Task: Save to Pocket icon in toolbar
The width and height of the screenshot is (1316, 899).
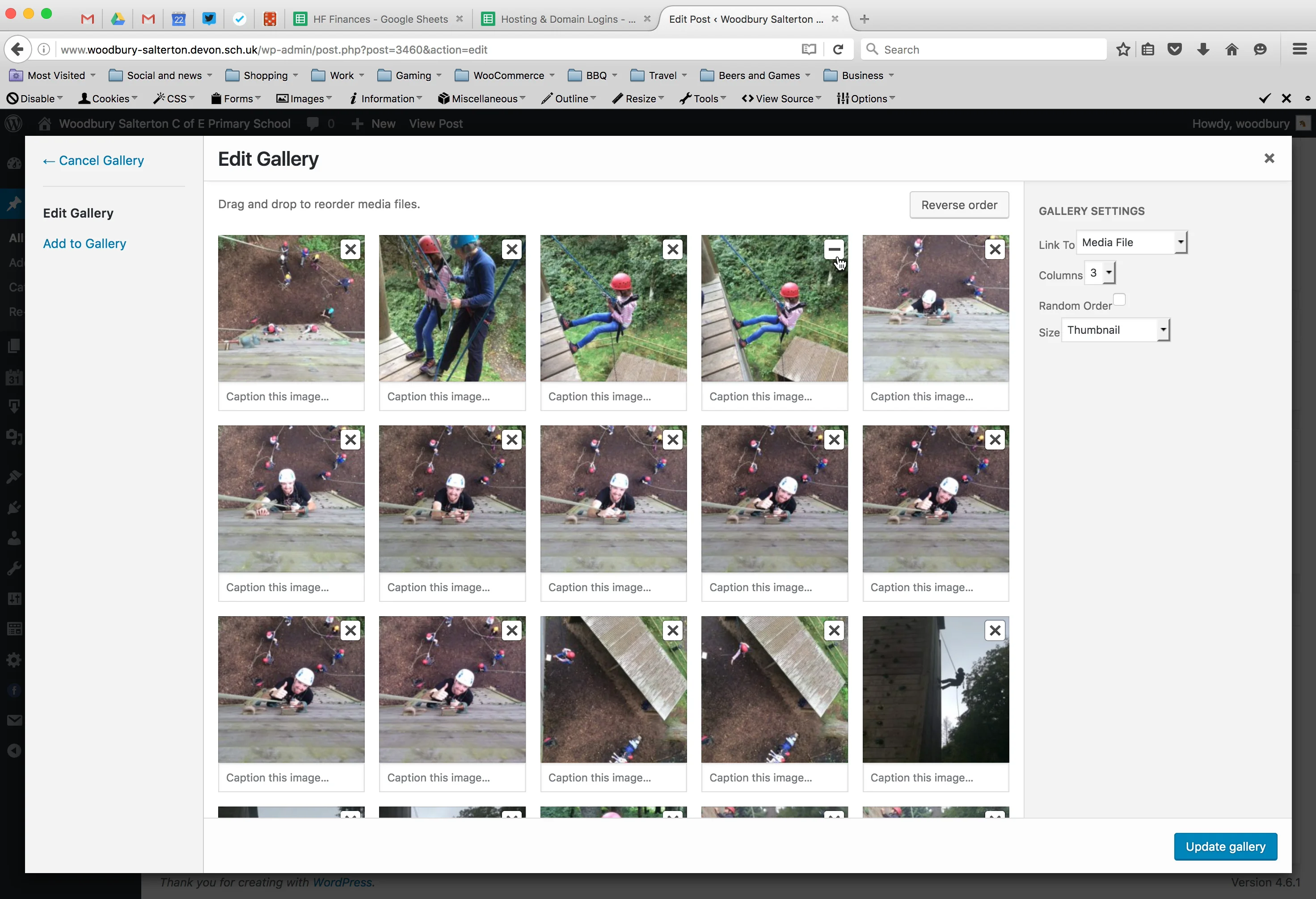Action: pyautogui.click(x=1175, y=49)
